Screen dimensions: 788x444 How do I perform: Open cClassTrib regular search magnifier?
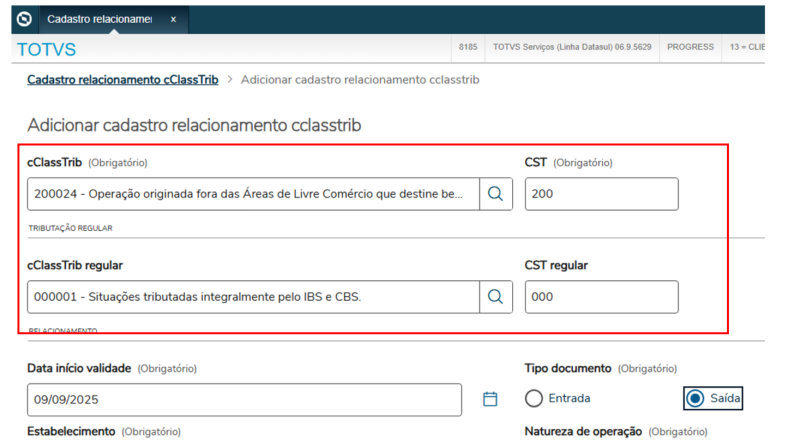pos(495,297)
